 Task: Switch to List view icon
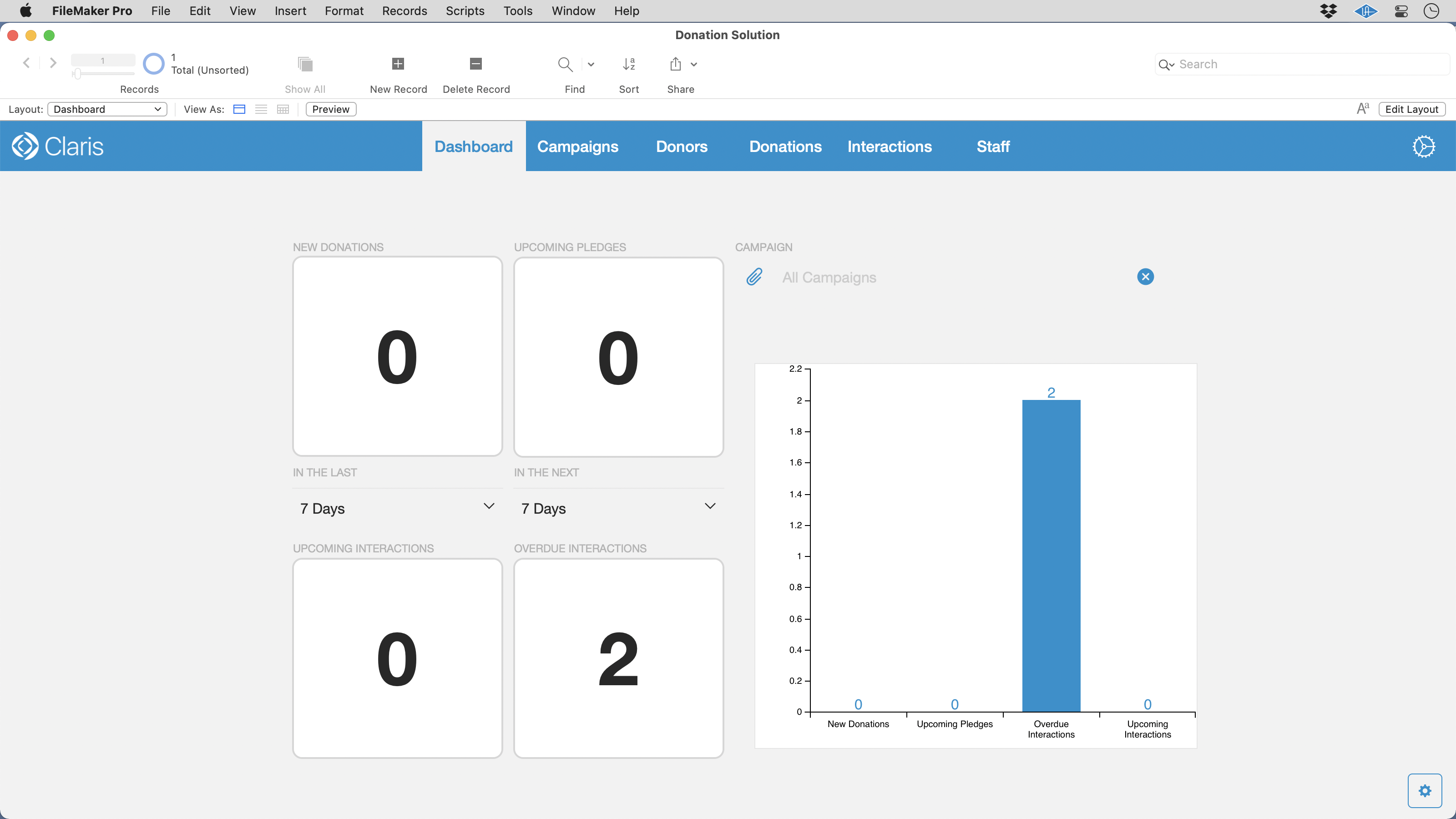(261, 109)
